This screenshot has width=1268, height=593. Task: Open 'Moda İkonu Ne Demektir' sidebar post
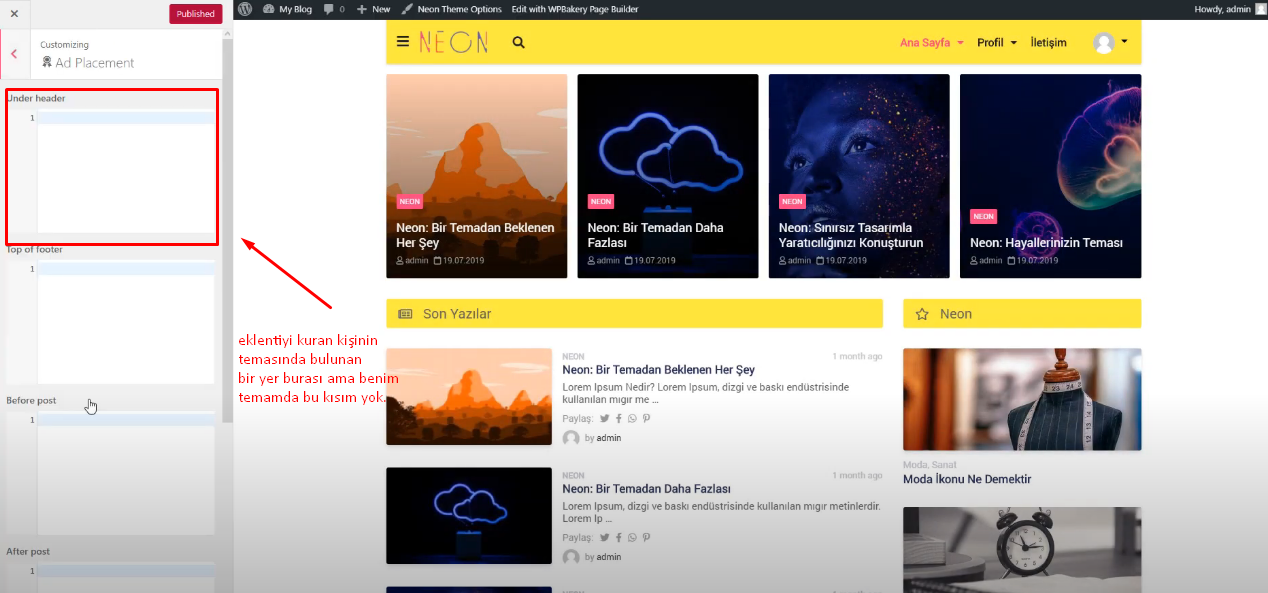(x=967, y=479)
